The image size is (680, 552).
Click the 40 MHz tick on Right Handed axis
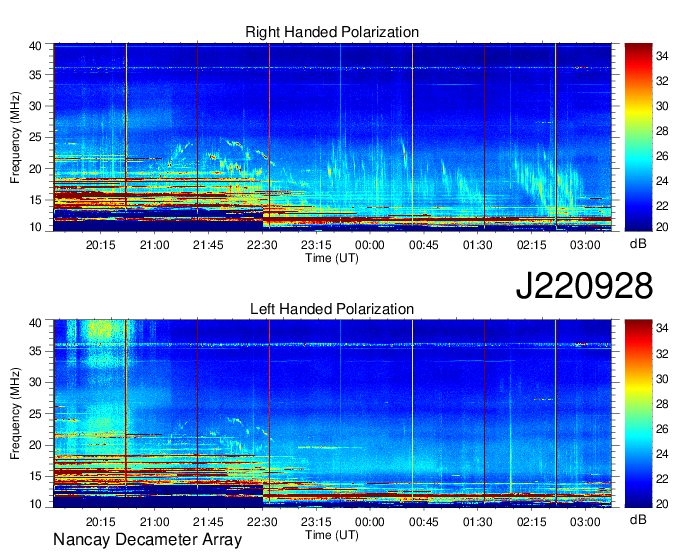[x=35, y=46]
